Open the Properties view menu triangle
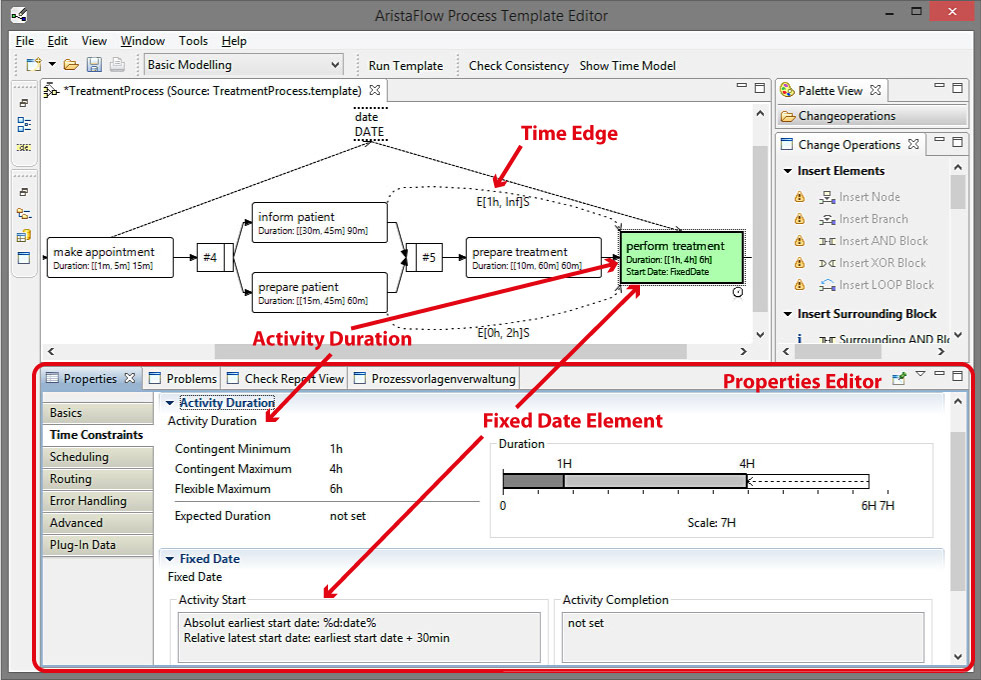This screenshot has height=680, width=981. point(920,374)
